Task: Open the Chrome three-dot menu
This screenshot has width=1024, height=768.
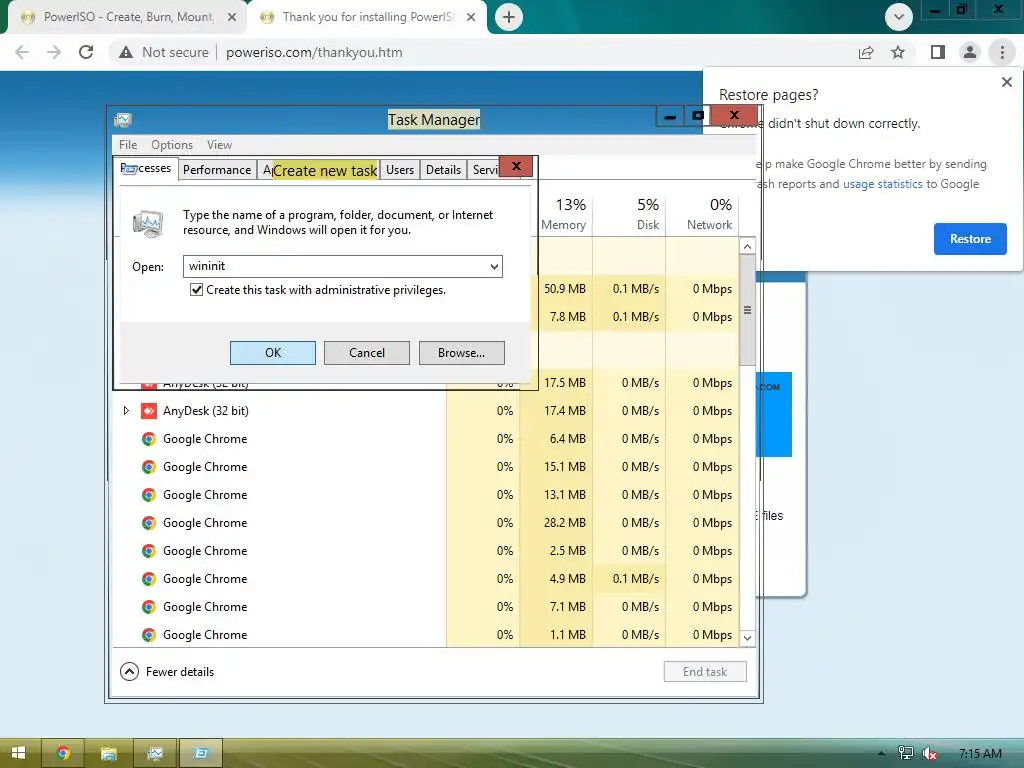Action: [x=1002, y=52]
